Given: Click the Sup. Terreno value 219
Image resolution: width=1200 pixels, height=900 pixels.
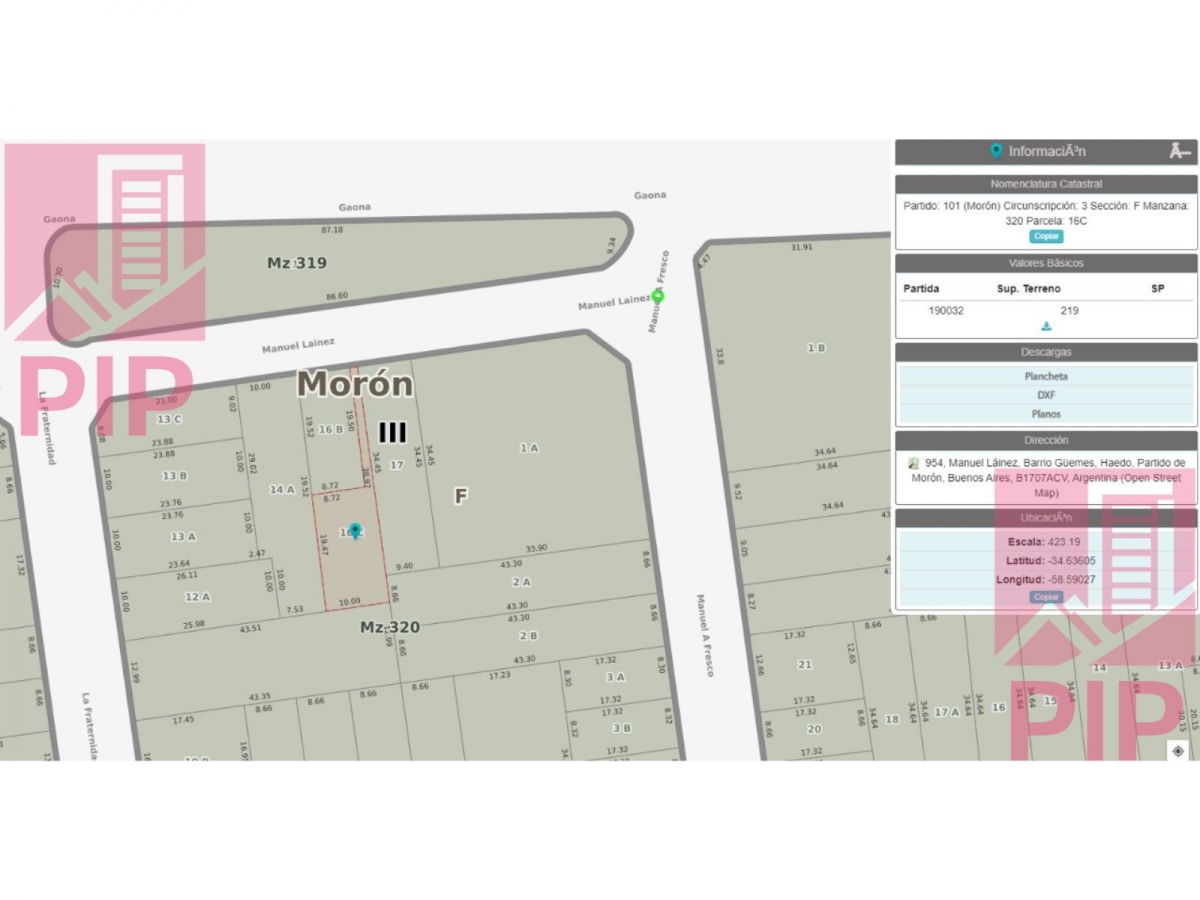Looking at the screenshot, I should click(1069, 310).
